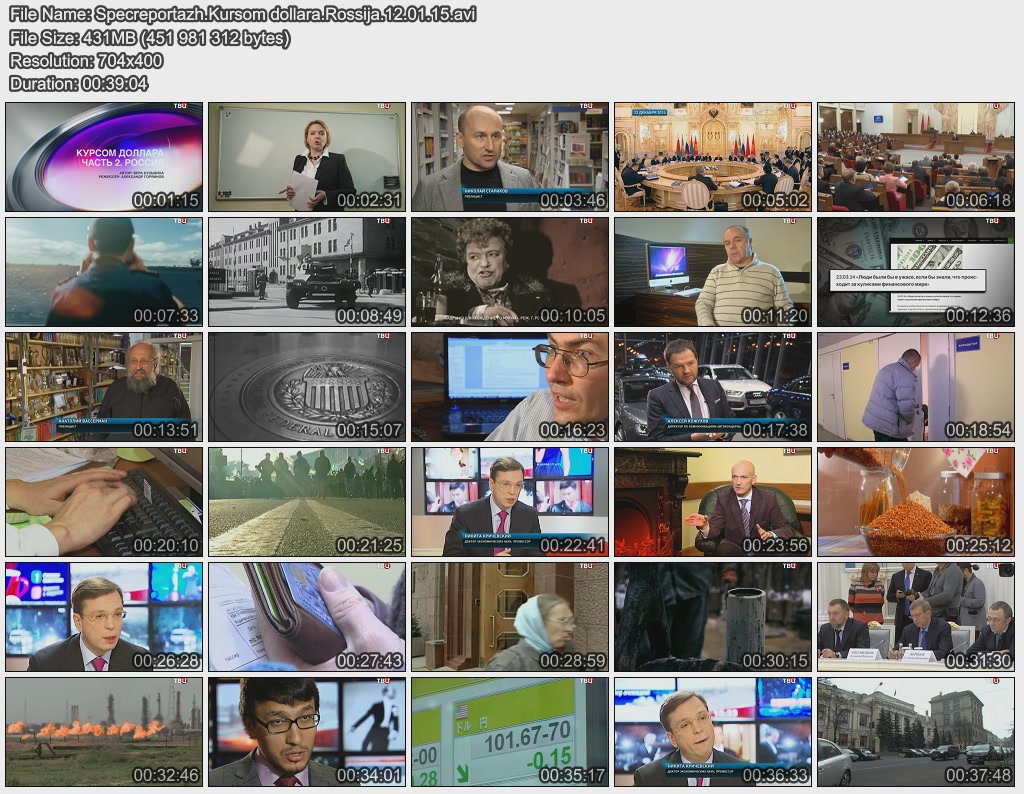Select the thumbnail of man beside iMac
Screen dimensions: 1024x794
(712, 271)
